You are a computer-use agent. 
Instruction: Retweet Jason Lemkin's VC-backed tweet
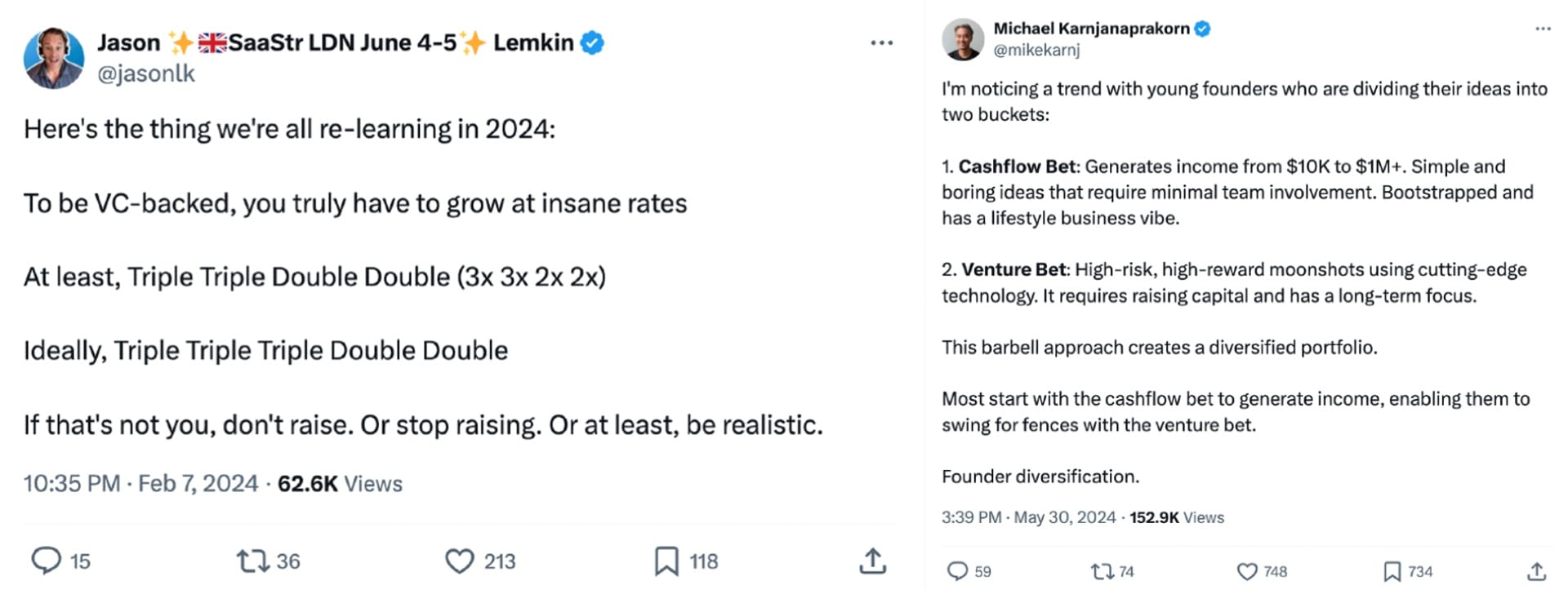click(252, 561)
